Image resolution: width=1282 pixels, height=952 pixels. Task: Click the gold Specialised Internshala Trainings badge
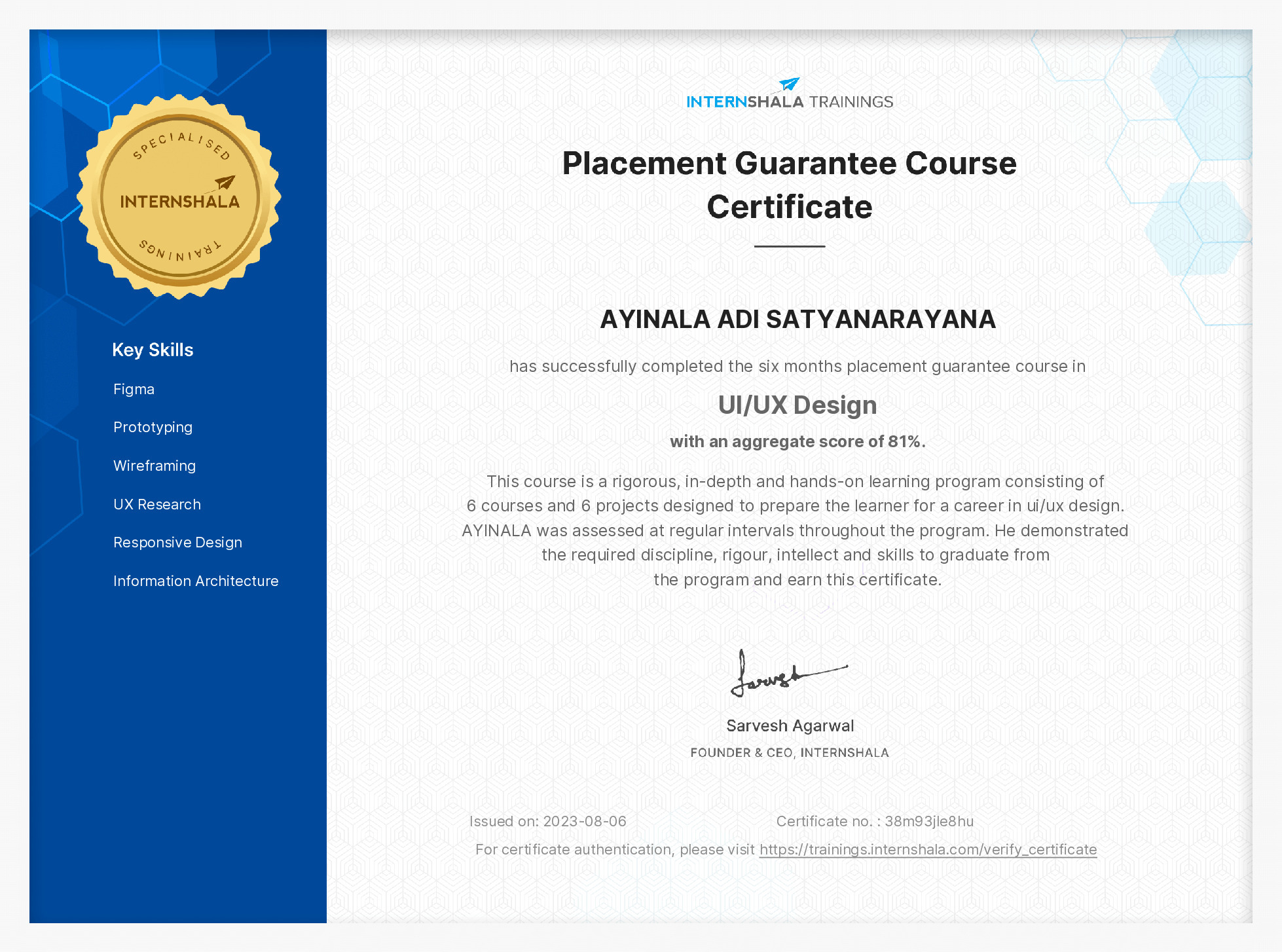pos(179,196)
